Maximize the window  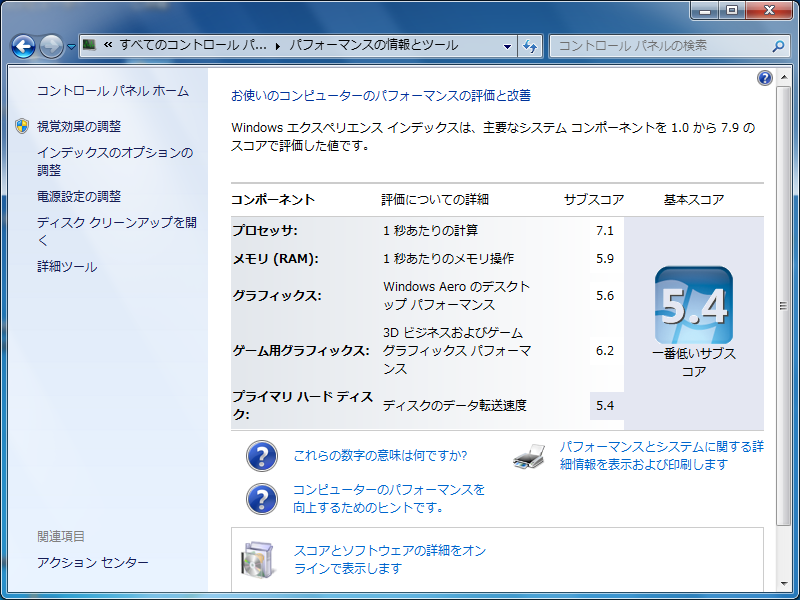pyautogui.click(x=732, y=11)
